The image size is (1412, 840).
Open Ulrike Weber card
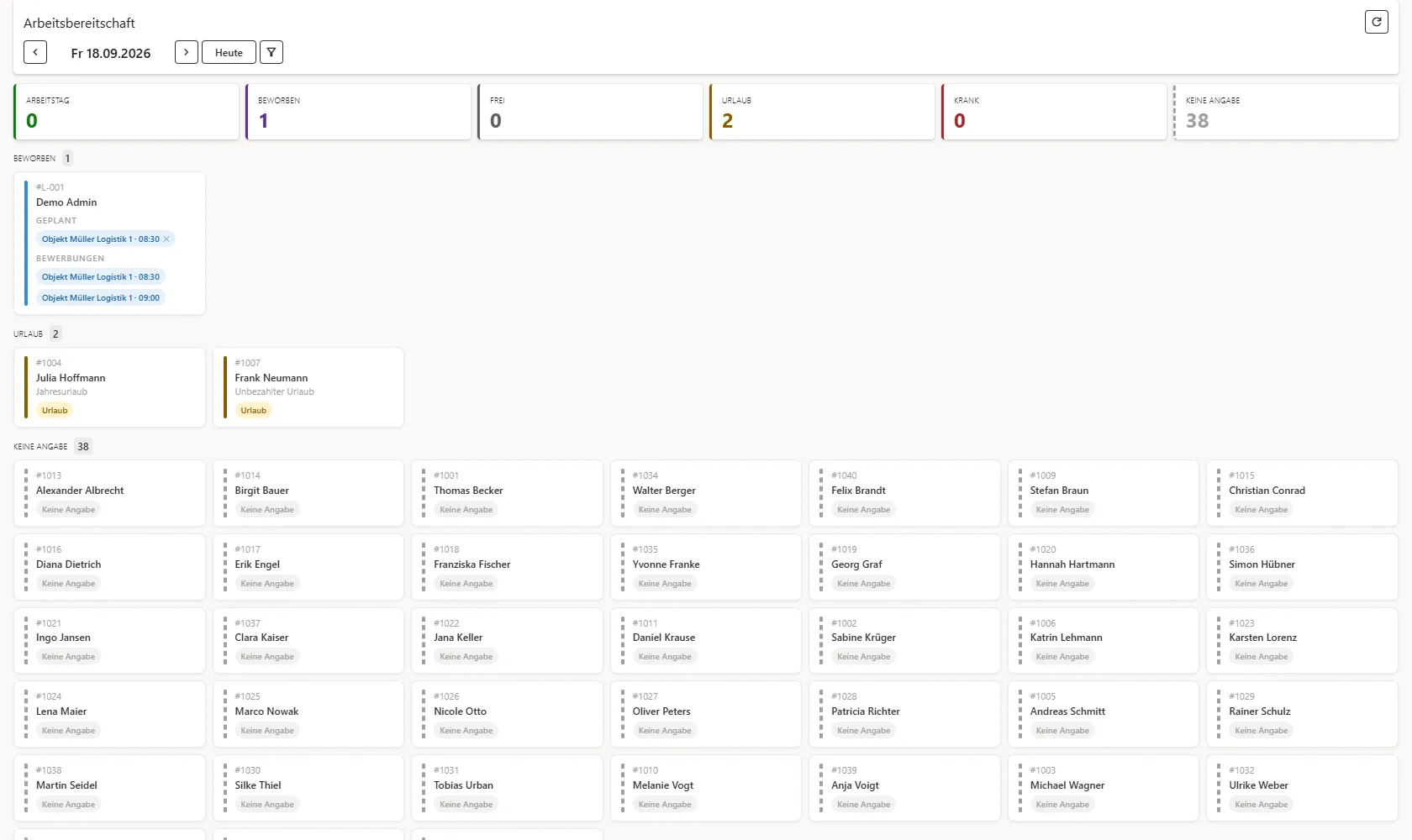(x=1302, y=788)
